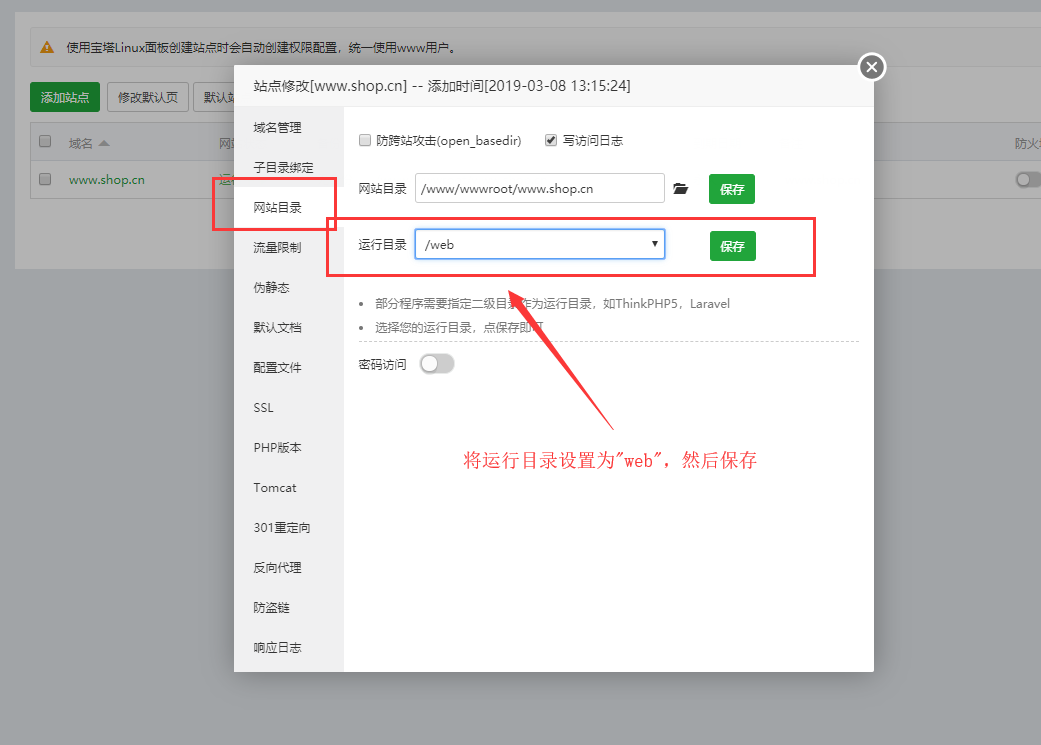Click the folder browse icon beside 网站目录
1041x745 pixels.
point(681,189)
